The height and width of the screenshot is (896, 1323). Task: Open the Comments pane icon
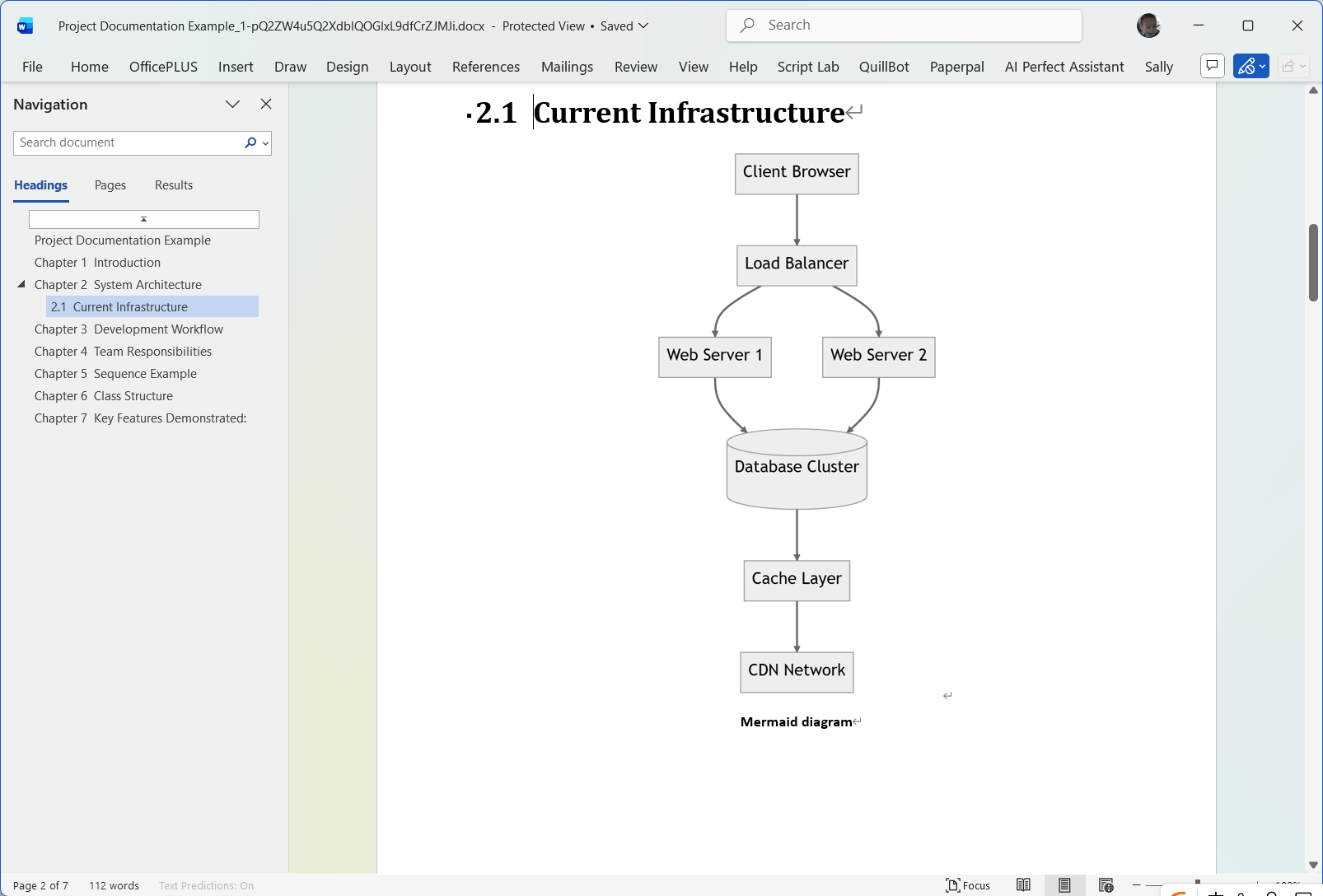[x=1212, y=66]
